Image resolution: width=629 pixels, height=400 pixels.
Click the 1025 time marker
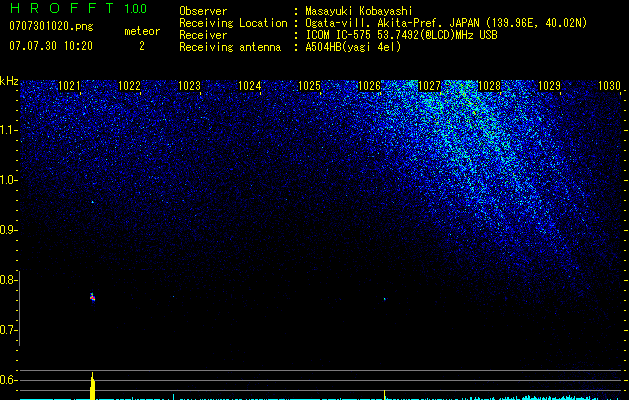310,86
